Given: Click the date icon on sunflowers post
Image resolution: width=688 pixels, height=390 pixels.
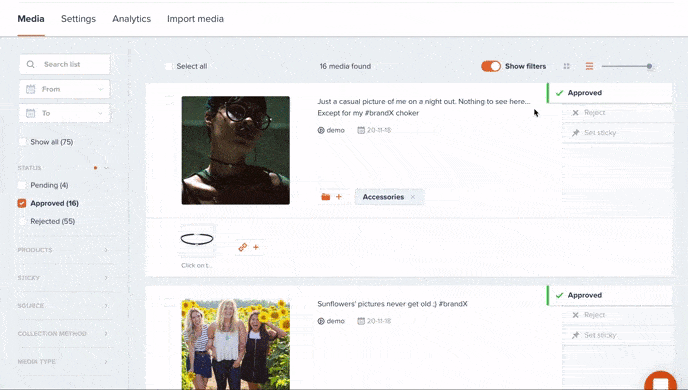Looking at the screenshot, I should [x=361, y=321].
